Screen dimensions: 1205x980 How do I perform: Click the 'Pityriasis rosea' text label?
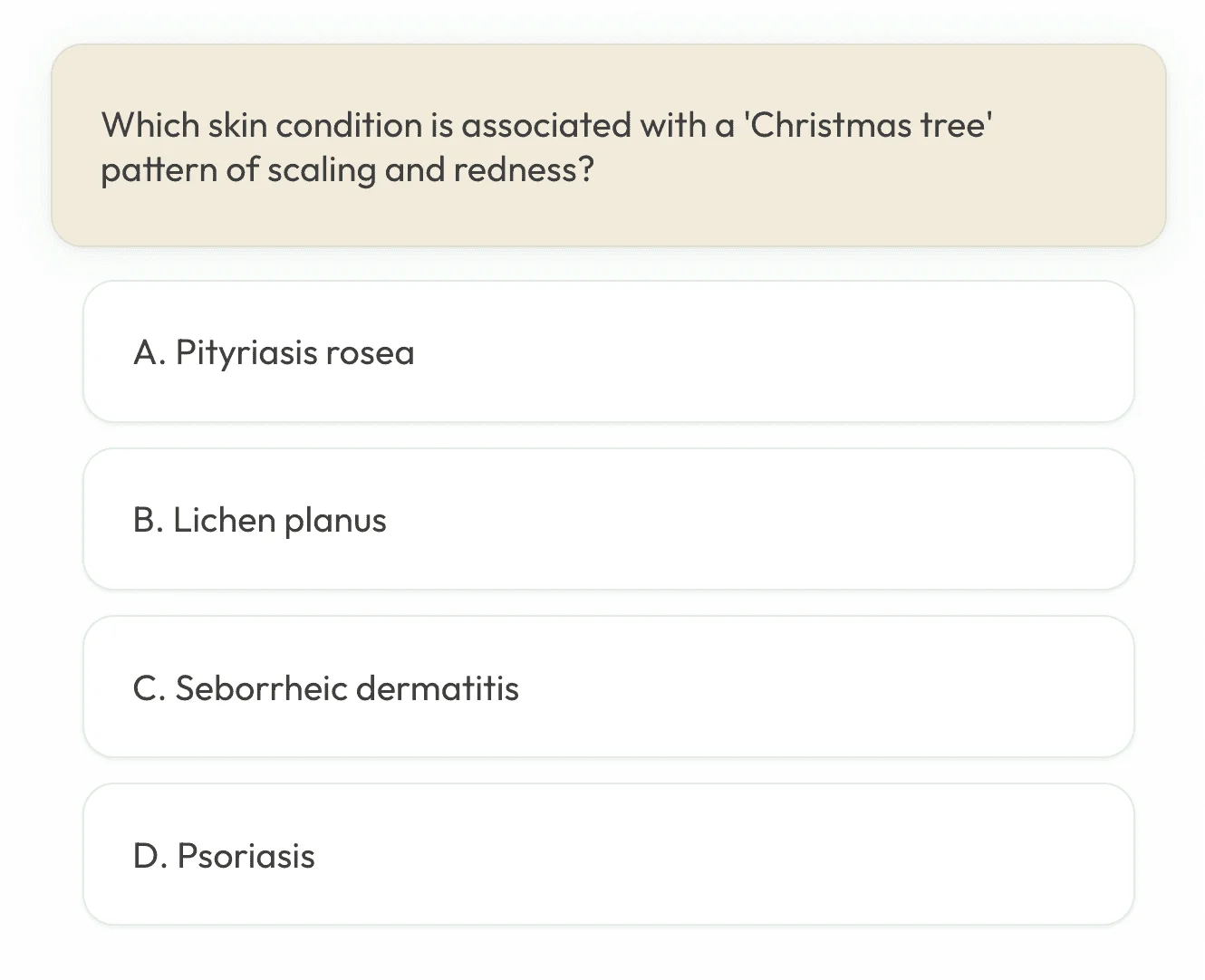(x=294, y=353)
